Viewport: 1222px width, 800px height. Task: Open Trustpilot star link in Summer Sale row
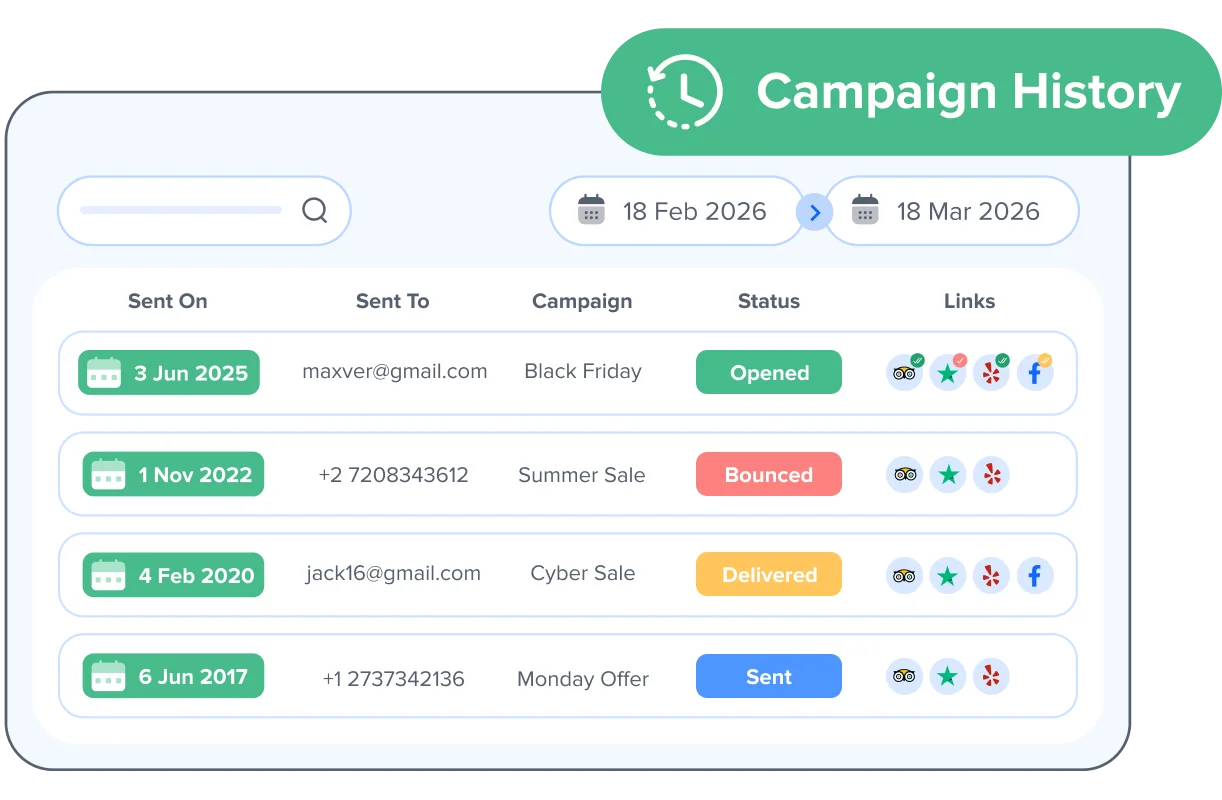948,474
